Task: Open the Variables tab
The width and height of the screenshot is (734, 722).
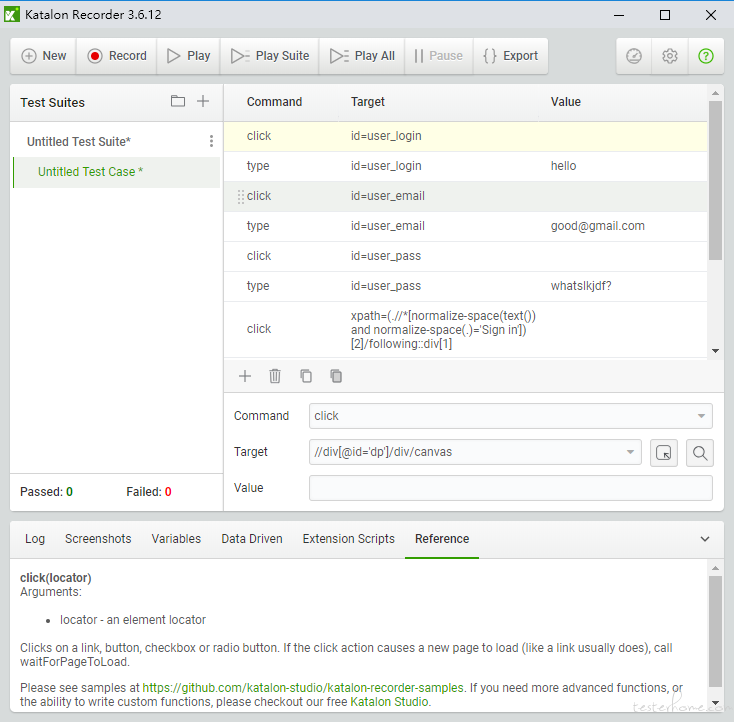Action: (176, 539)
